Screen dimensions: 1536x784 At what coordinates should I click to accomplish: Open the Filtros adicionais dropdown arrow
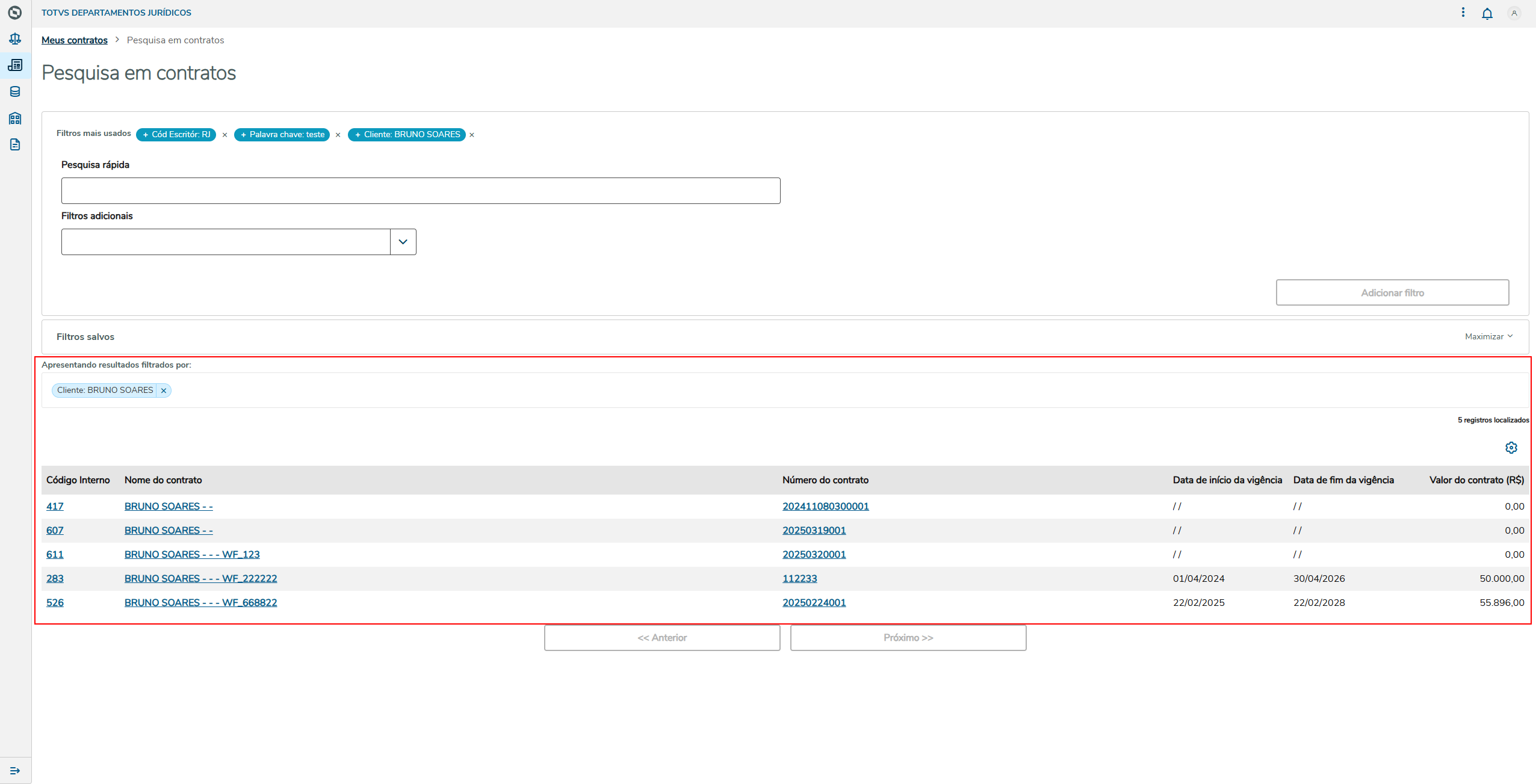[403, 242]
